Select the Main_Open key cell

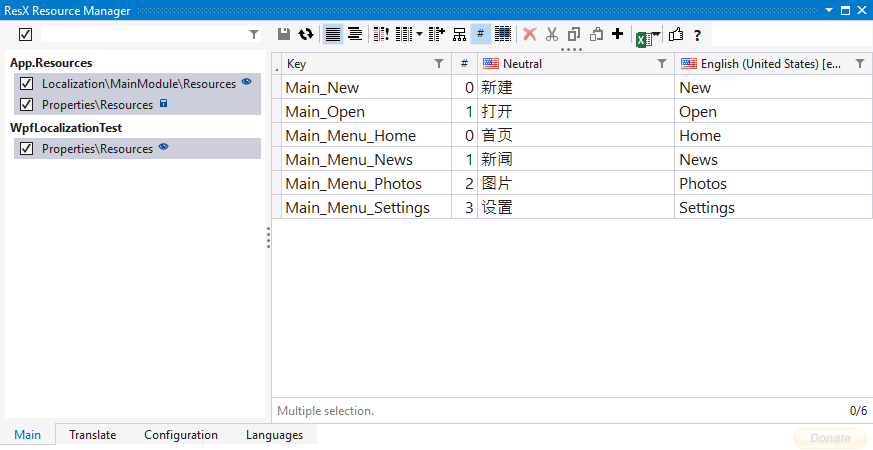[x=366, y=111]
